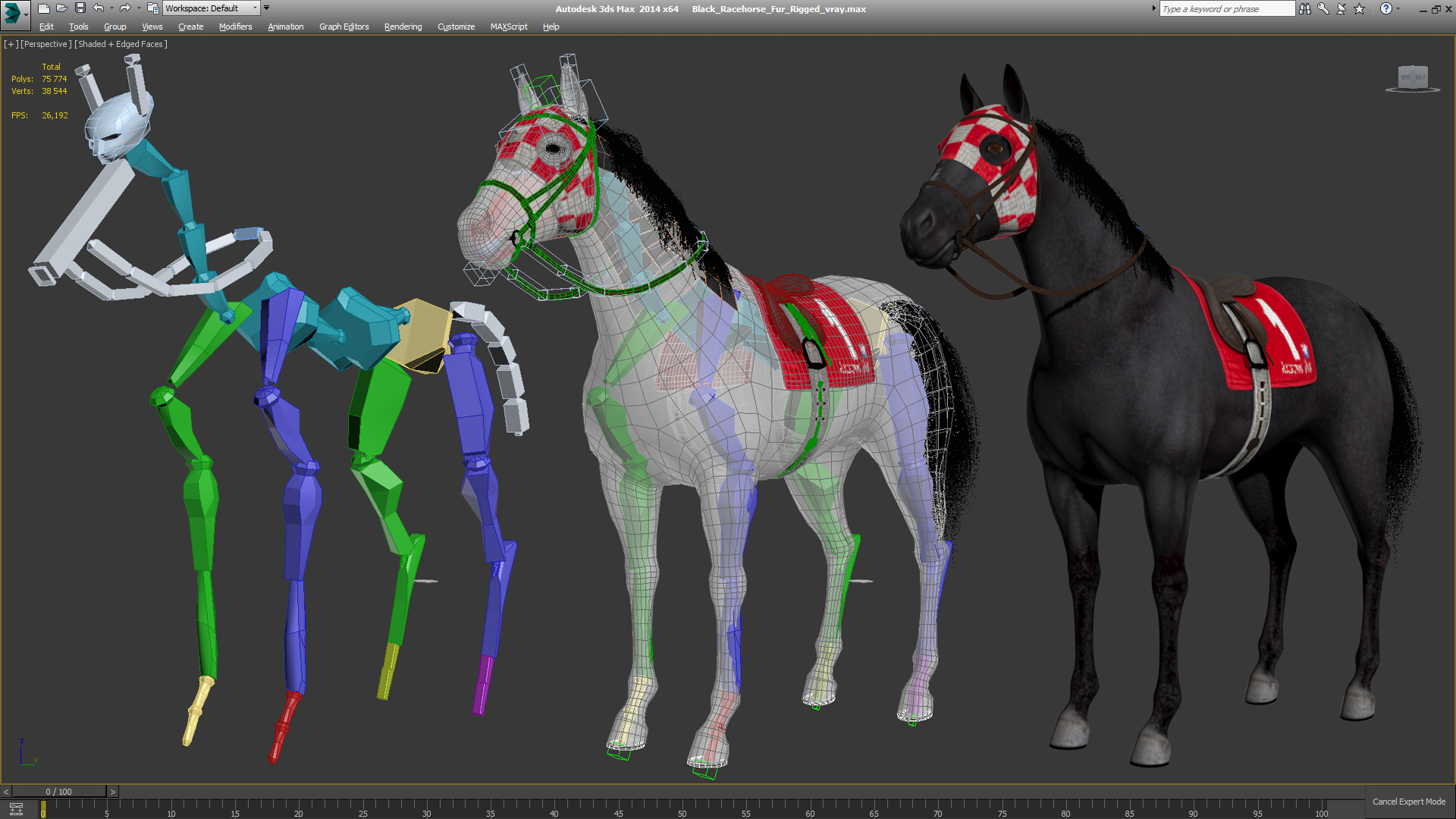
Task: Click the Verts count 38 544 statistic
Action: 55,91
